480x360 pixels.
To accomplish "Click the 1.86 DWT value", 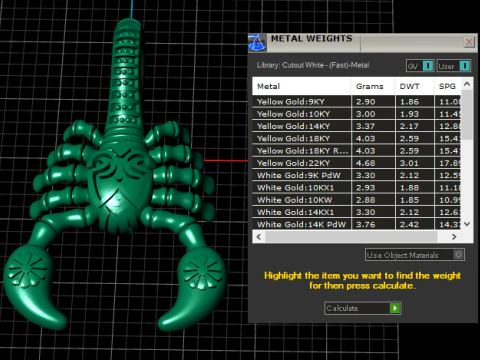I will (x=409, y=102).
